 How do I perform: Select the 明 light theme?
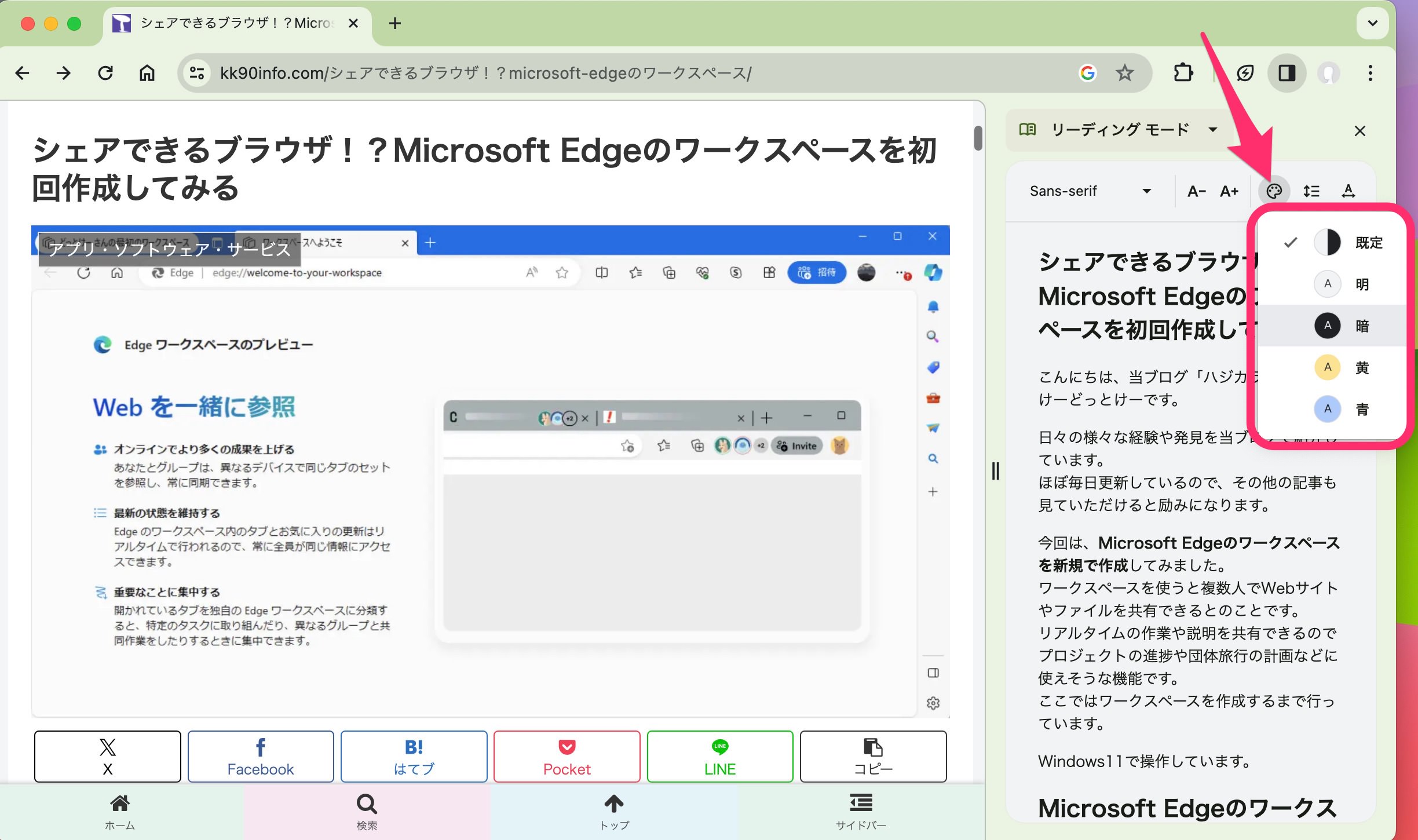click(x=1332, y=284)
